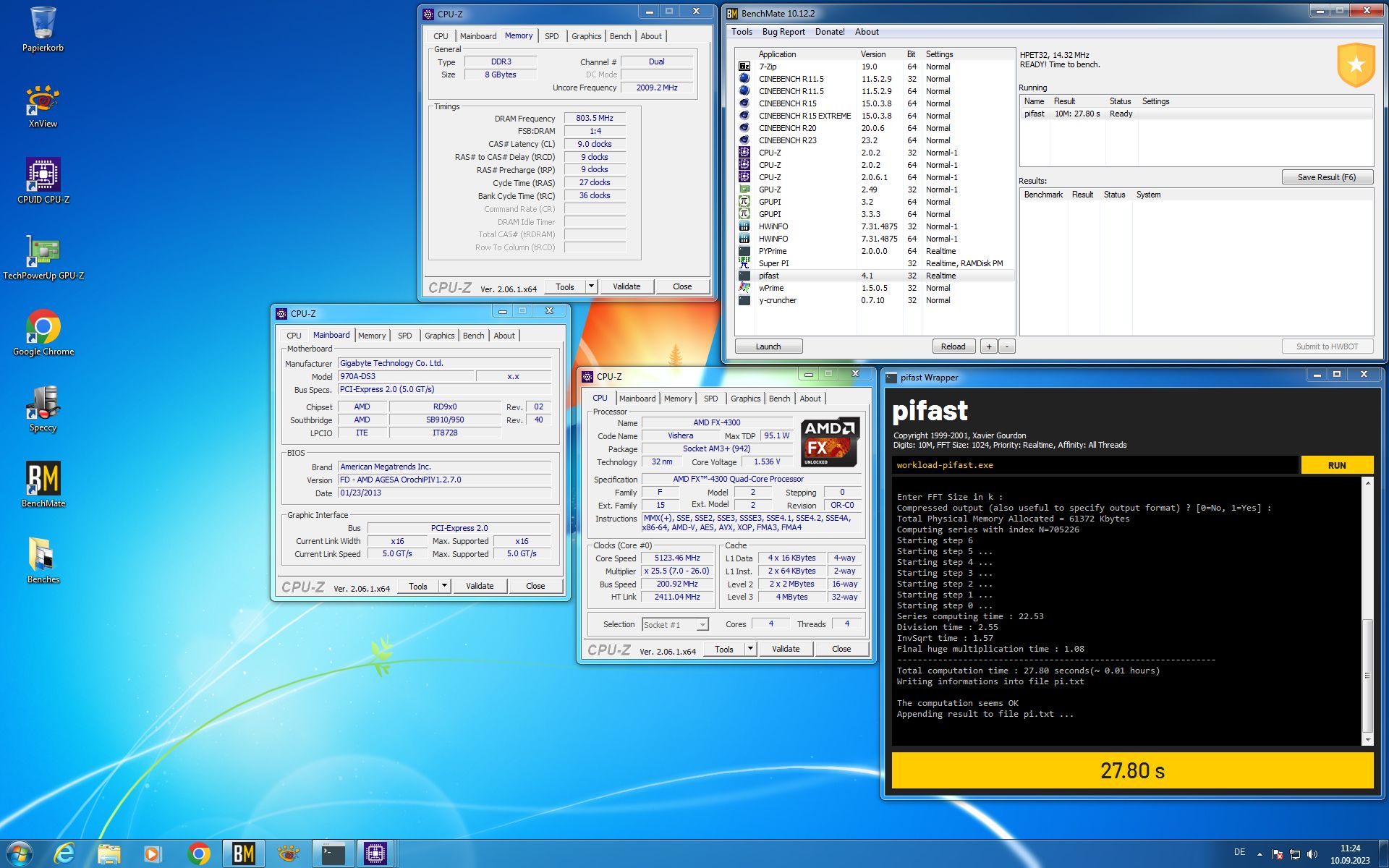This screenshot has height=868, width=1389.
Task: Open Papierkorb recycle bin desktop icon
Action: click(43, 30)
